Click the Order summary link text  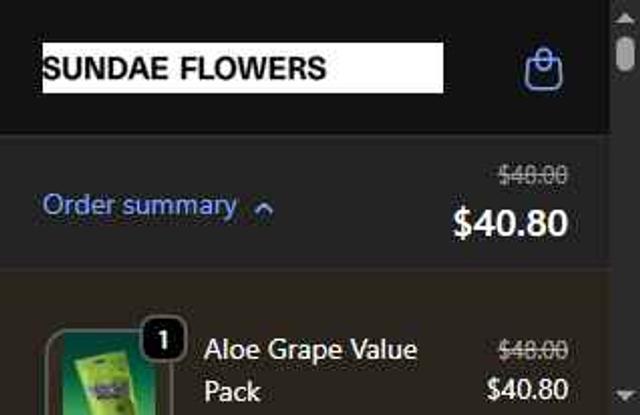click(139, 206)
